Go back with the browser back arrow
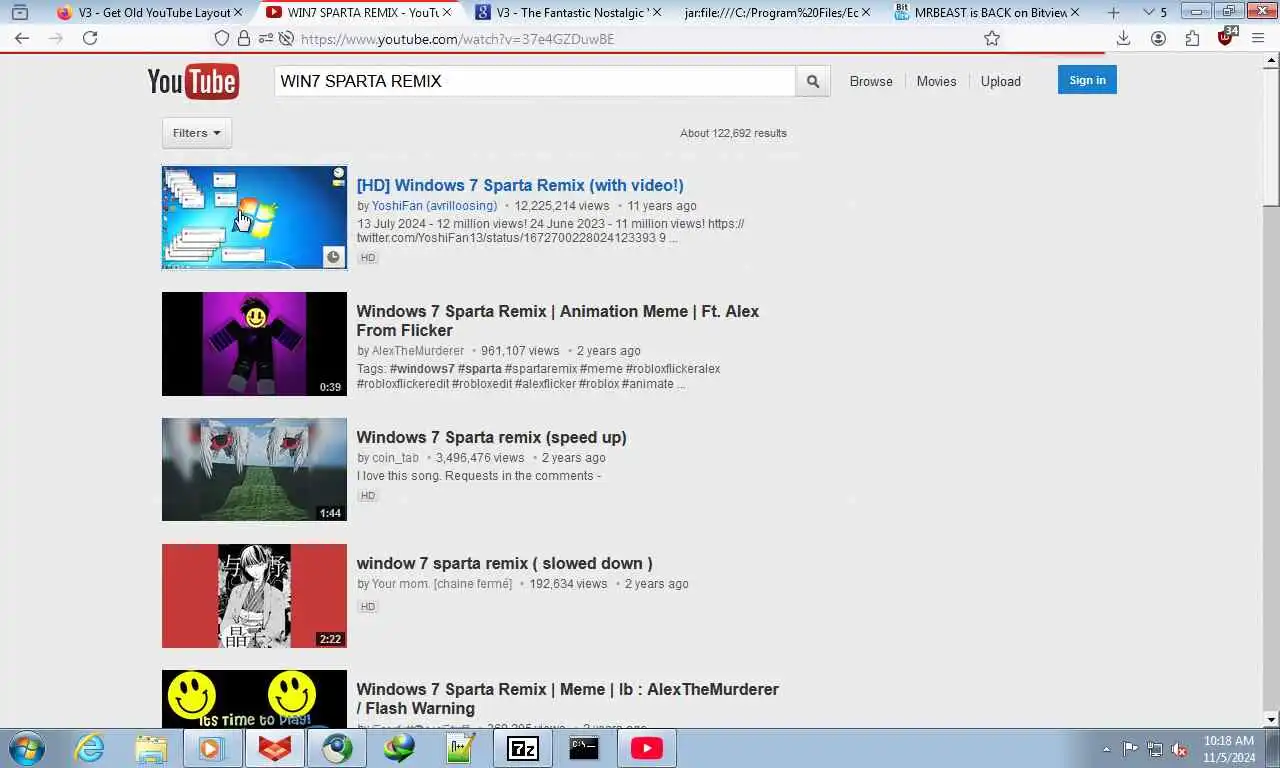 click(x=22, y=38)
